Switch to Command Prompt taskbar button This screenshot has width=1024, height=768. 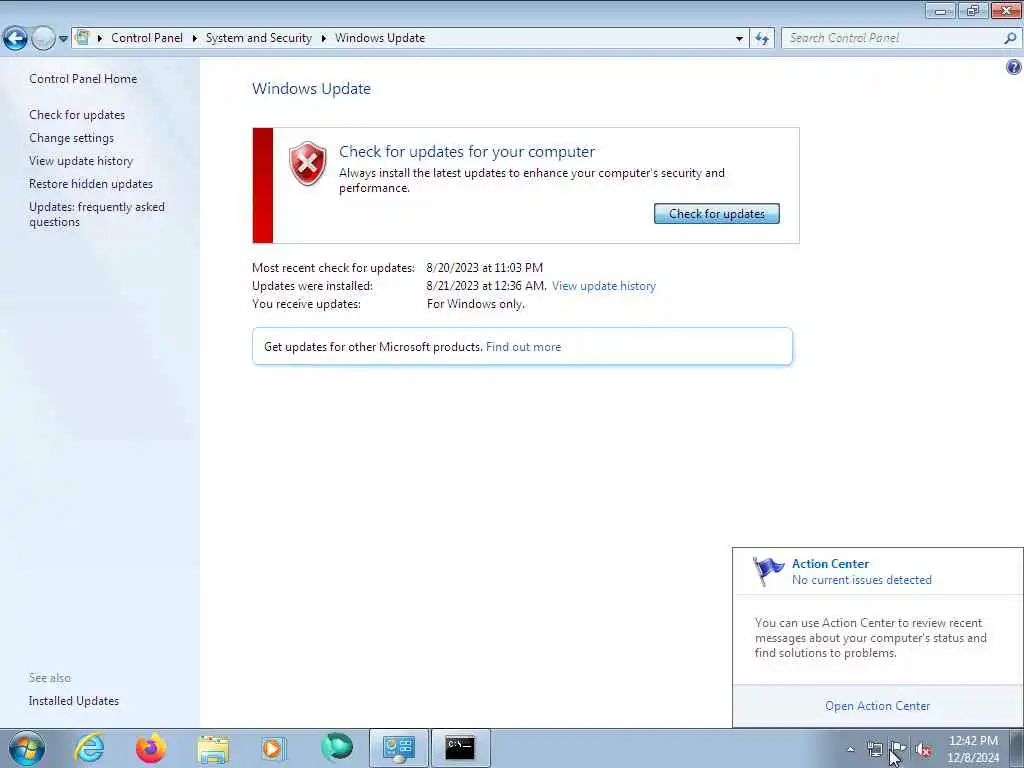pos(460,748)
